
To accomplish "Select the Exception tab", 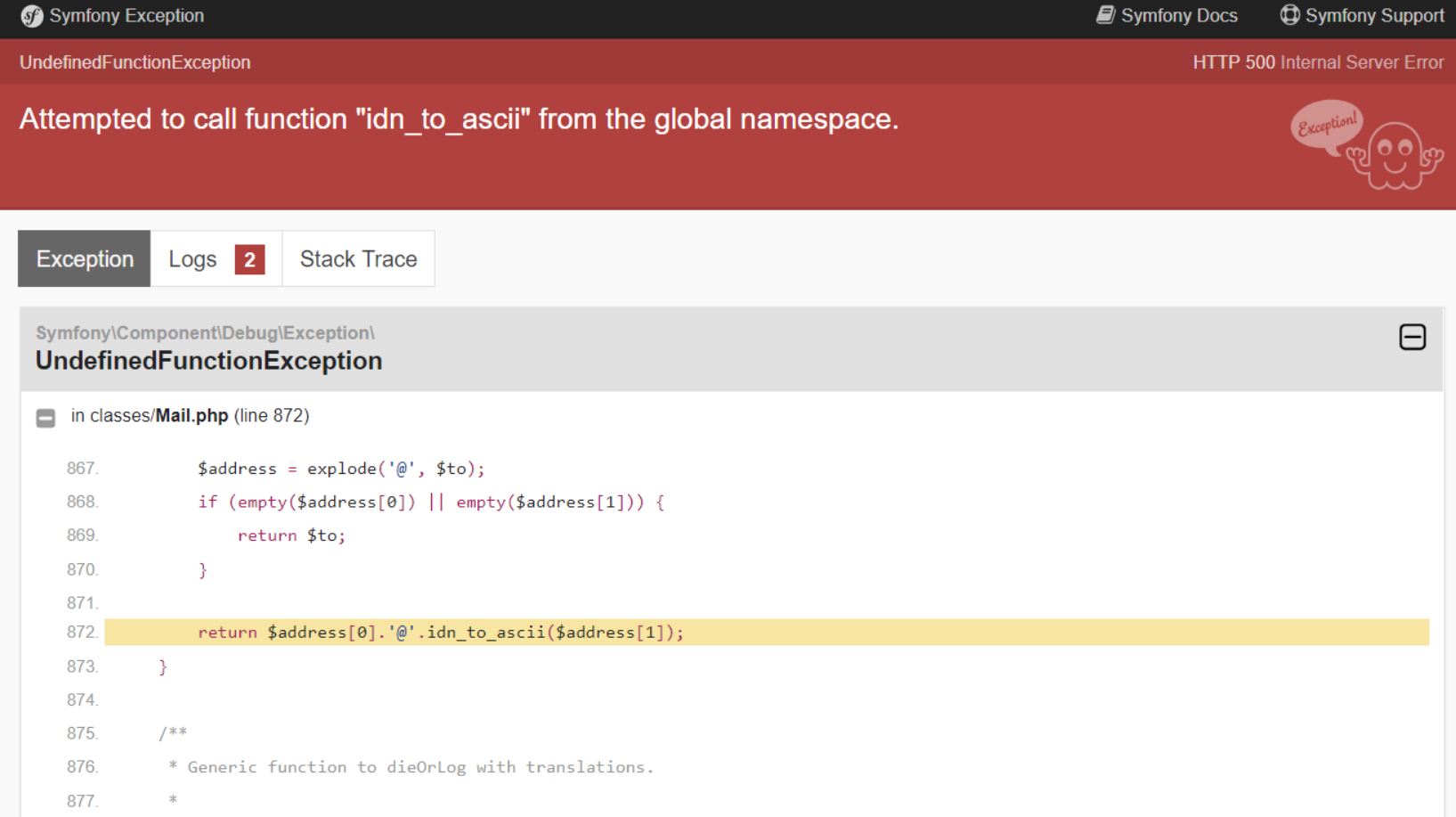I will [x=85, y=259].
